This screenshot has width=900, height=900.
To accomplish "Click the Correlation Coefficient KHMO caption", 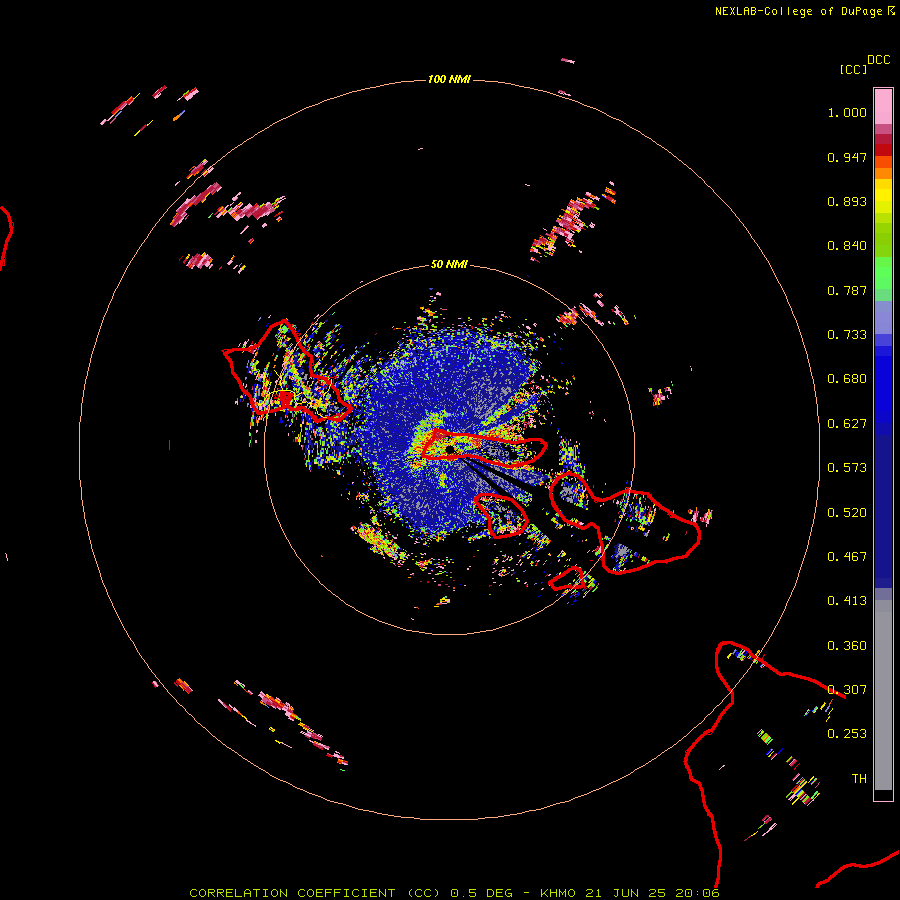I will (454, 893).
